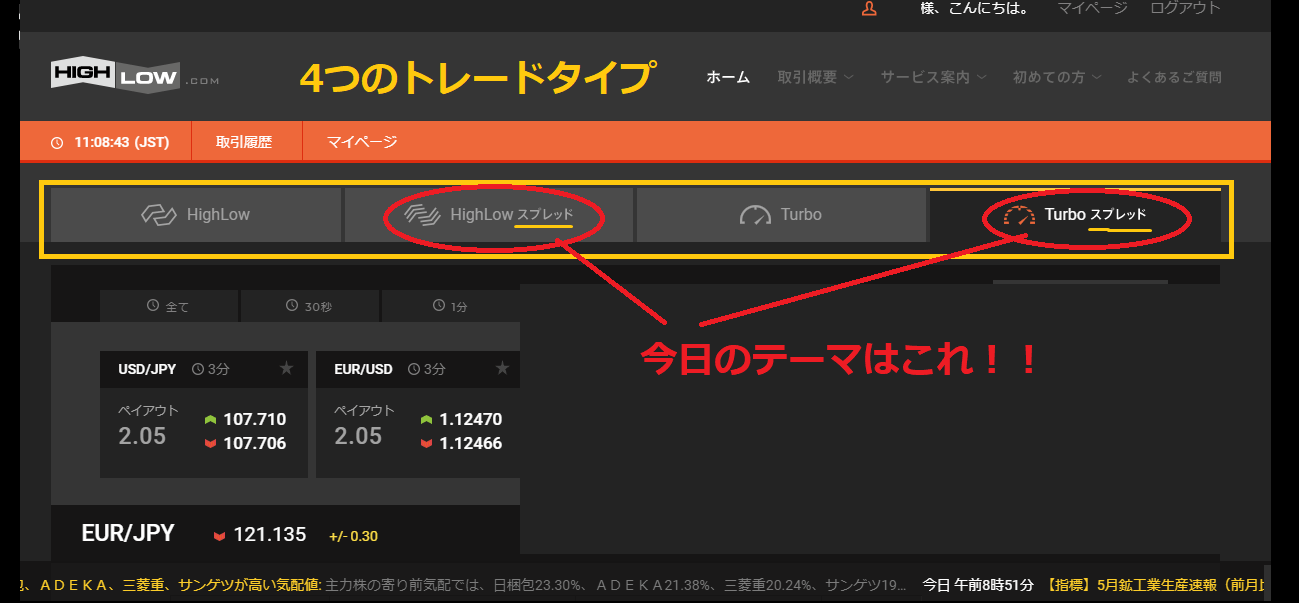Click the ログアウト link
1299x603 pixels.
click(x=1185, y=8)
